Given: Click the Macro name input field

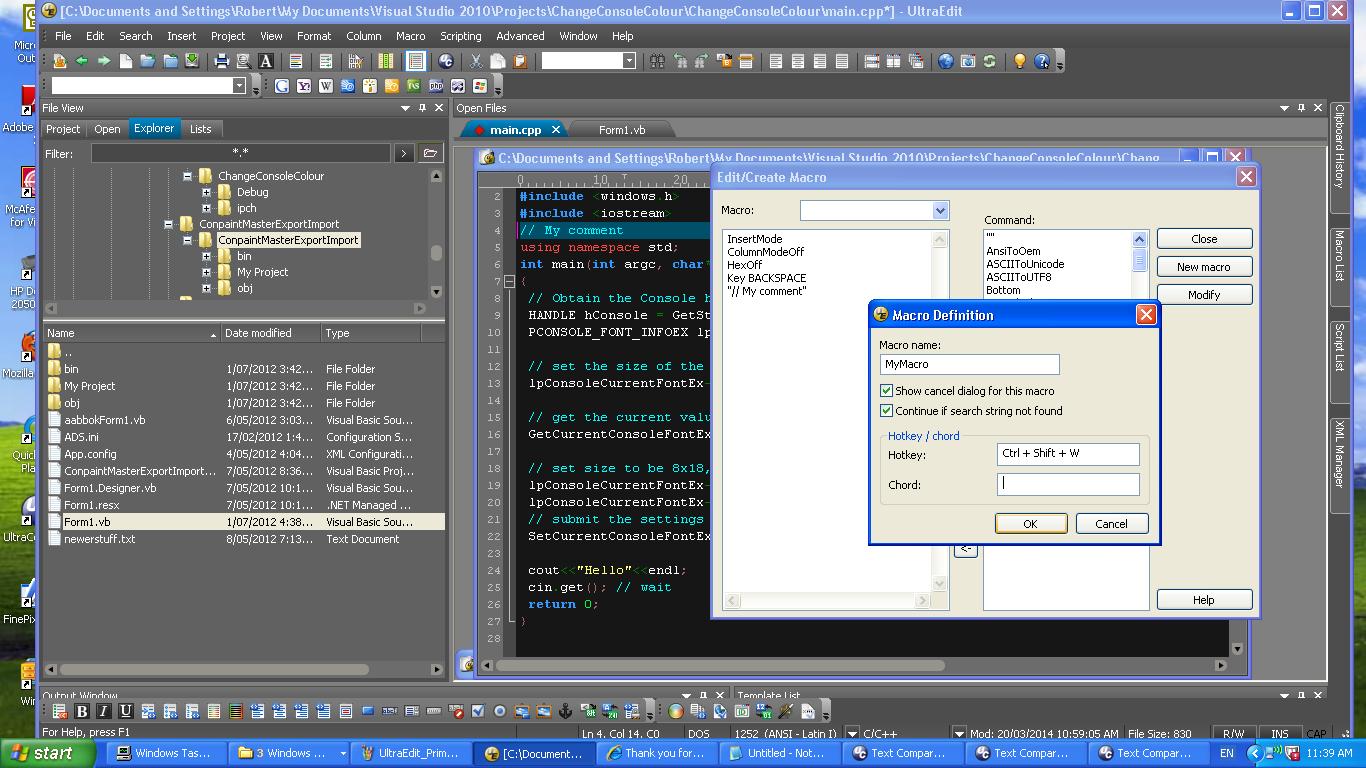Looking at the screenshot, I should click(x=968, y=365).
